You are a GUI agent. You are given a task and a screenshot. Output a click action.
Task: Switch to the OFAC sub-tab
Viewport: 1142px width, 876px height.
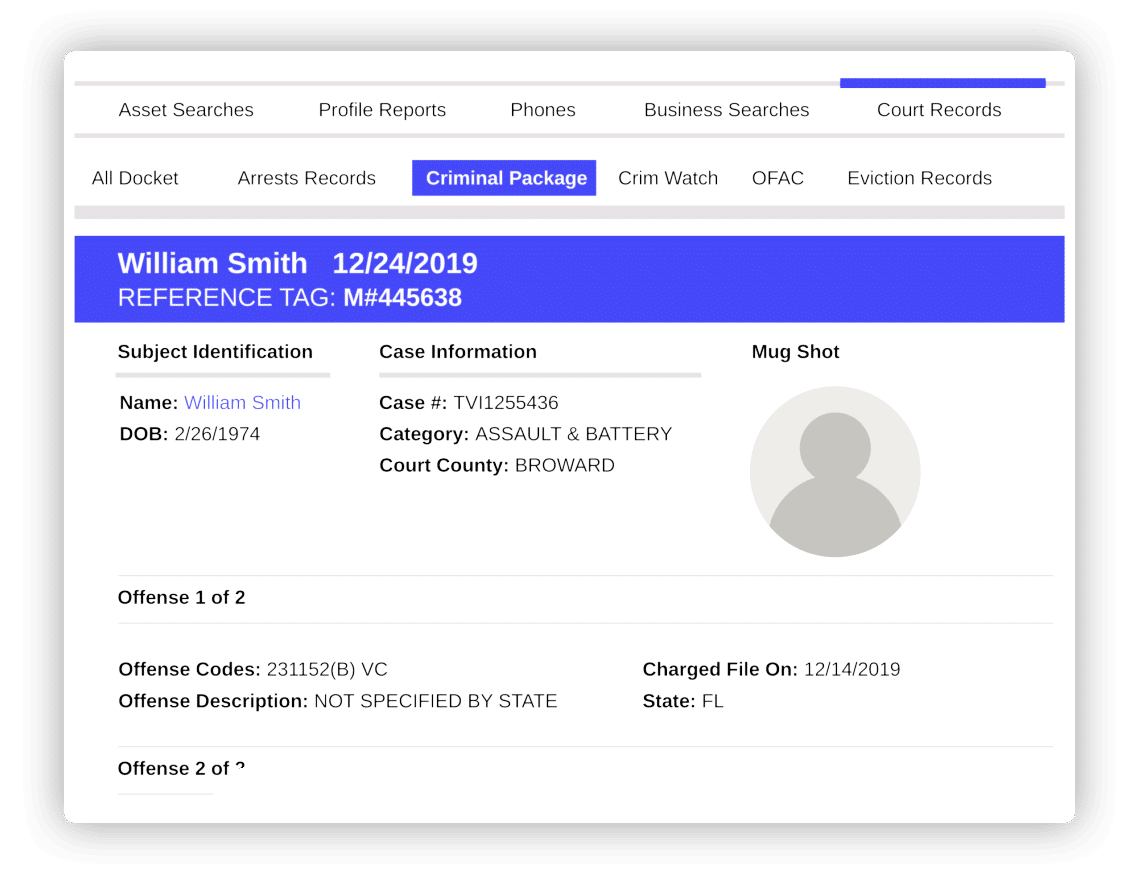778,178
